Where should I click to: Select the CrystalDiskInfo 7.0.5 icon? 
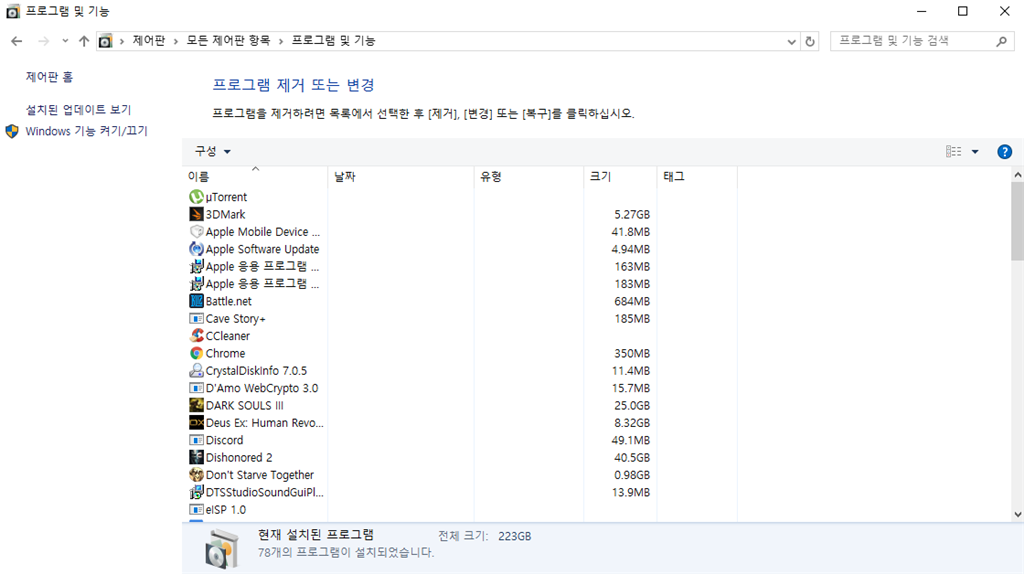[196, 371]
